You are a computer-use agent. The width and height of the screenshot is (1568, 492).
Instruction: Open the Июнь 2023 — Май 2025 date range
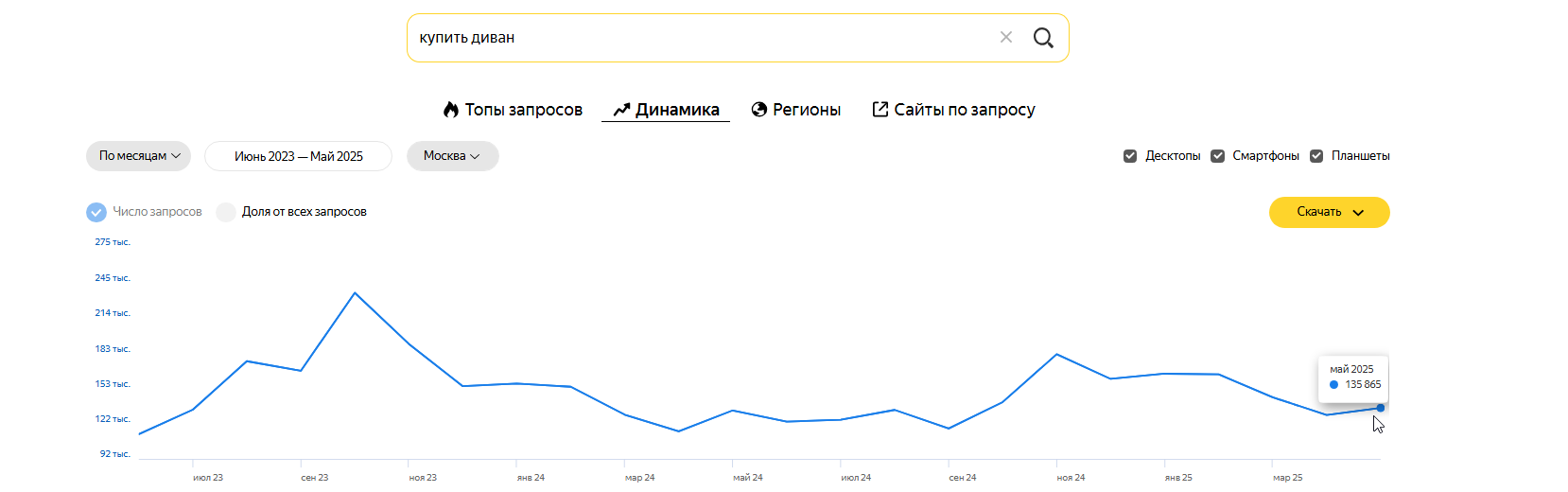pos(298,156)
